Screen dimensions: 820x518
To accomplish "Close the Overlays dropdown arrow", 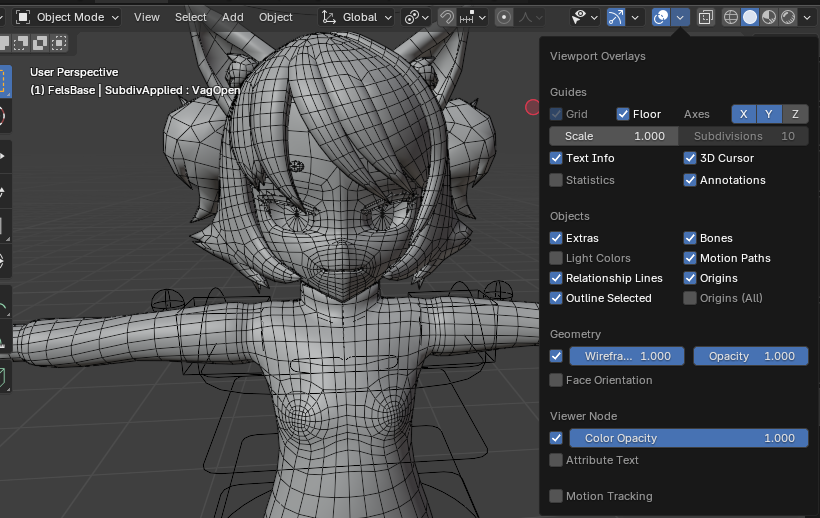I will pos(680,17).
